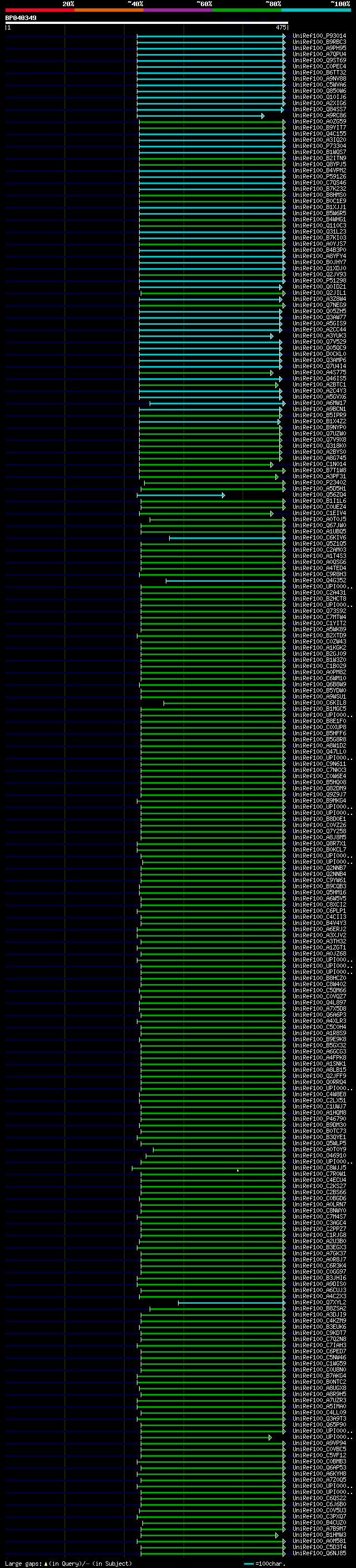Viewport: 356px width, 1568px height.
Task: Select the UniRef100_Q84SS7 hit
Action: [319, 110]
